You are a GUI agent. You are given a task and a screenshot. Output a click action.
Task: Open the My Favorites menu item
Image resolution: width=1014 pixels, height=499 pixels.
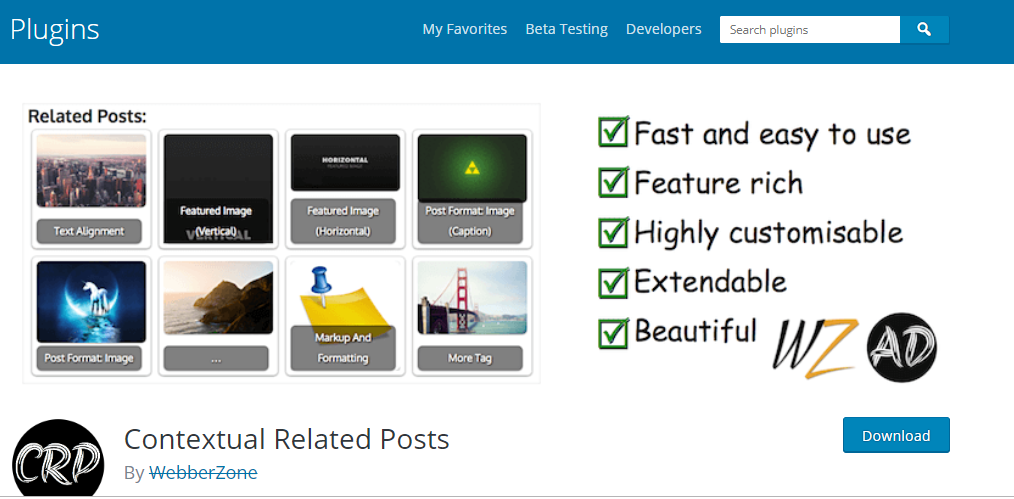pyautogui.click(x=464, y=29)
